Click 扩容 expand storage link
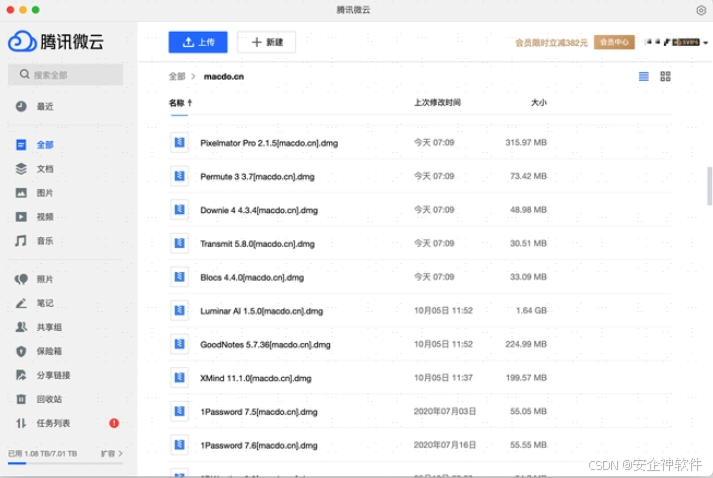 click(112, 453)
